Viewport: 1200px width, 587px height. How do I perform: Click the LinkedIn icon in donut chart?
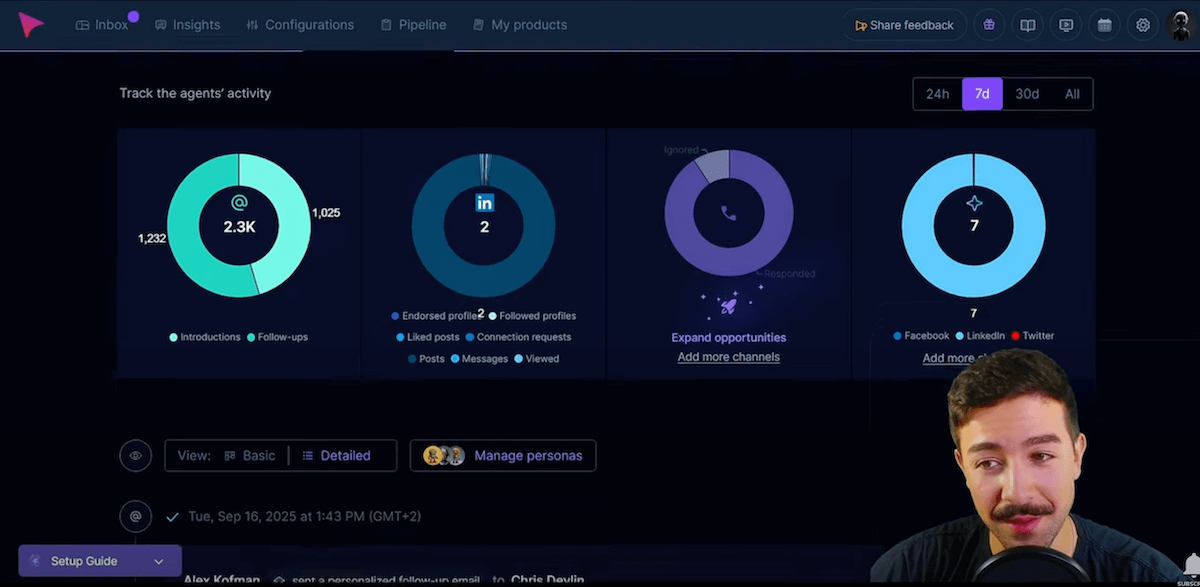click(x=484, y=203)
